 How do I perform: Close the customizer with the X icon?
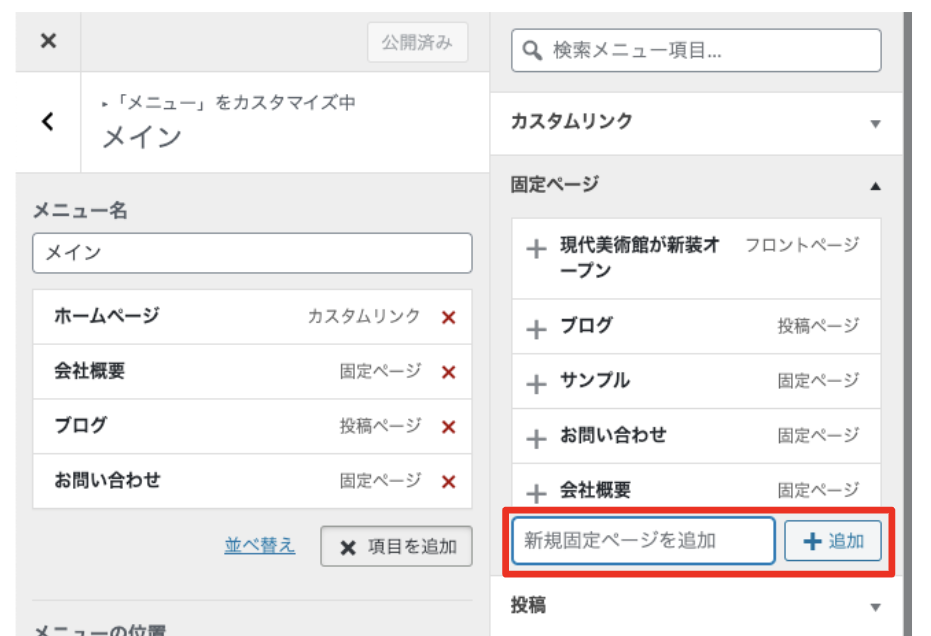pyautogui.click(x=48, y=41)
